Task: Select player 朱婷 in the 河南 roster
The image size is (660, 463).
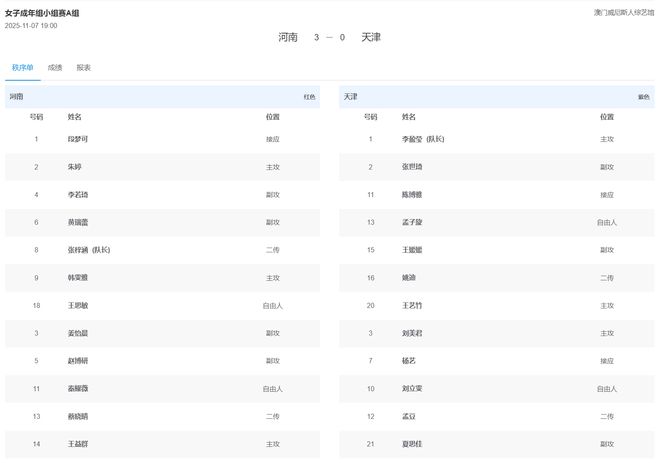Action: 75,167
